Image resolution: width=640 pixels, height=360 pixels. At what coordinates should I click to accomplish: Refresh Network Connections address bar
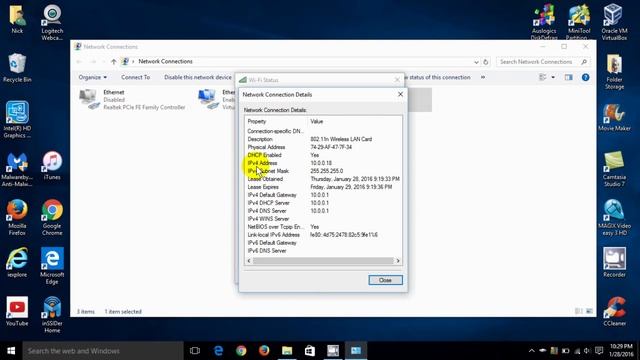coord(486,62)
